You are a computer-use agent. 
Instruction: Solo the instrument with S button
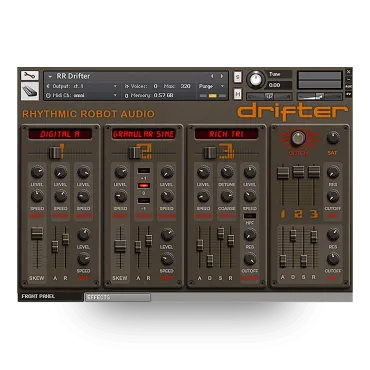[237, 77]
